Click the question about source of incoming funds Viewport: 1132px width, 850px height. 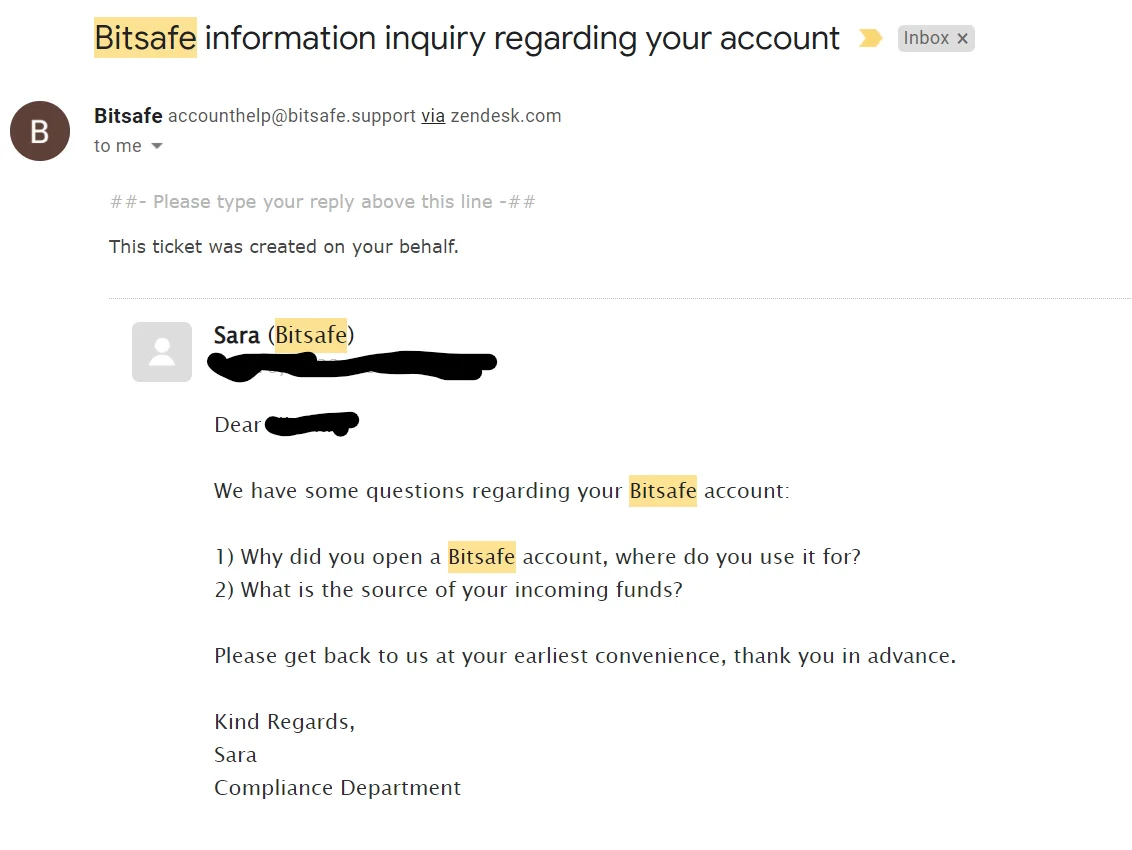point(448,590)
